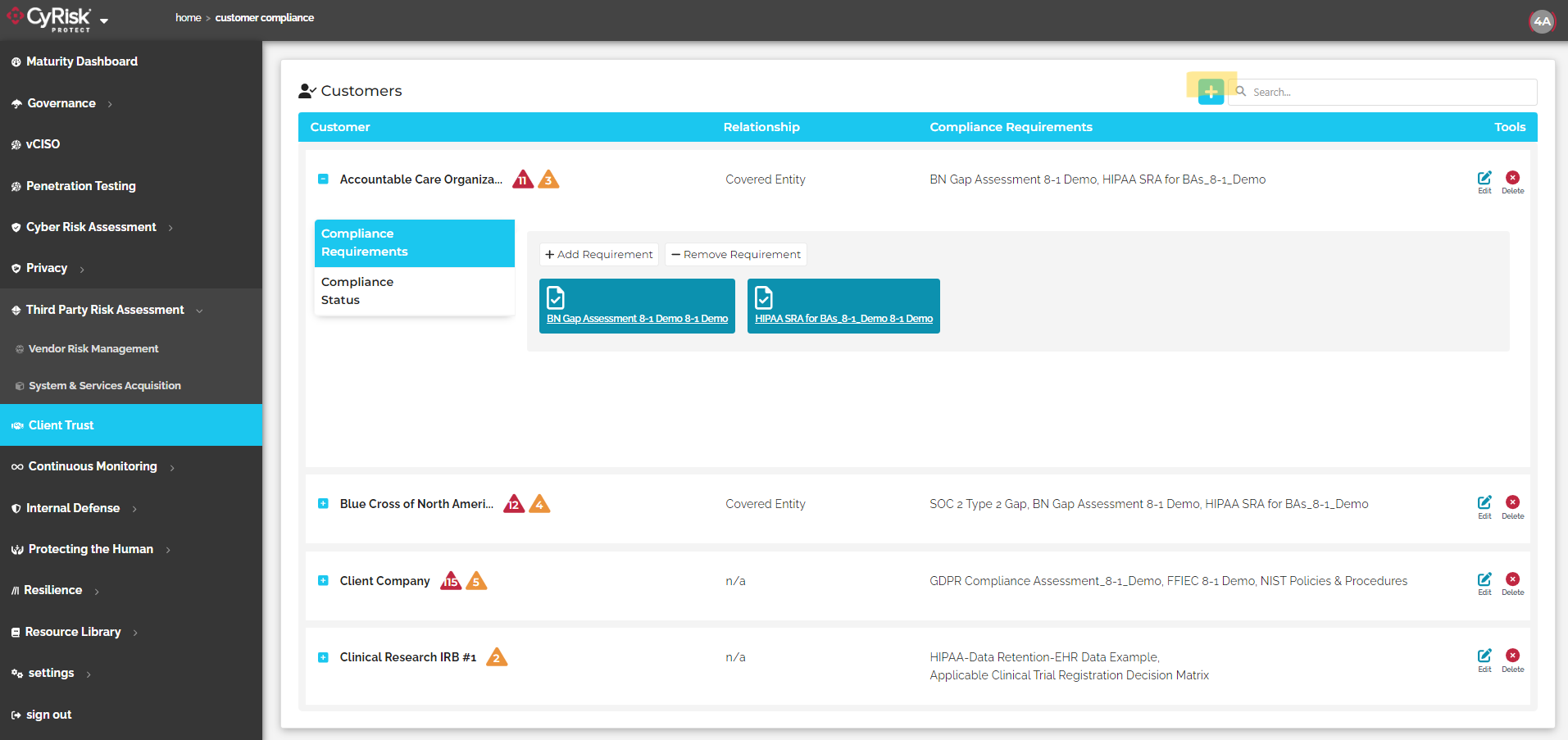Expand the Client Company details row
Screen dimensions: 1568x740
click(322, 580)
